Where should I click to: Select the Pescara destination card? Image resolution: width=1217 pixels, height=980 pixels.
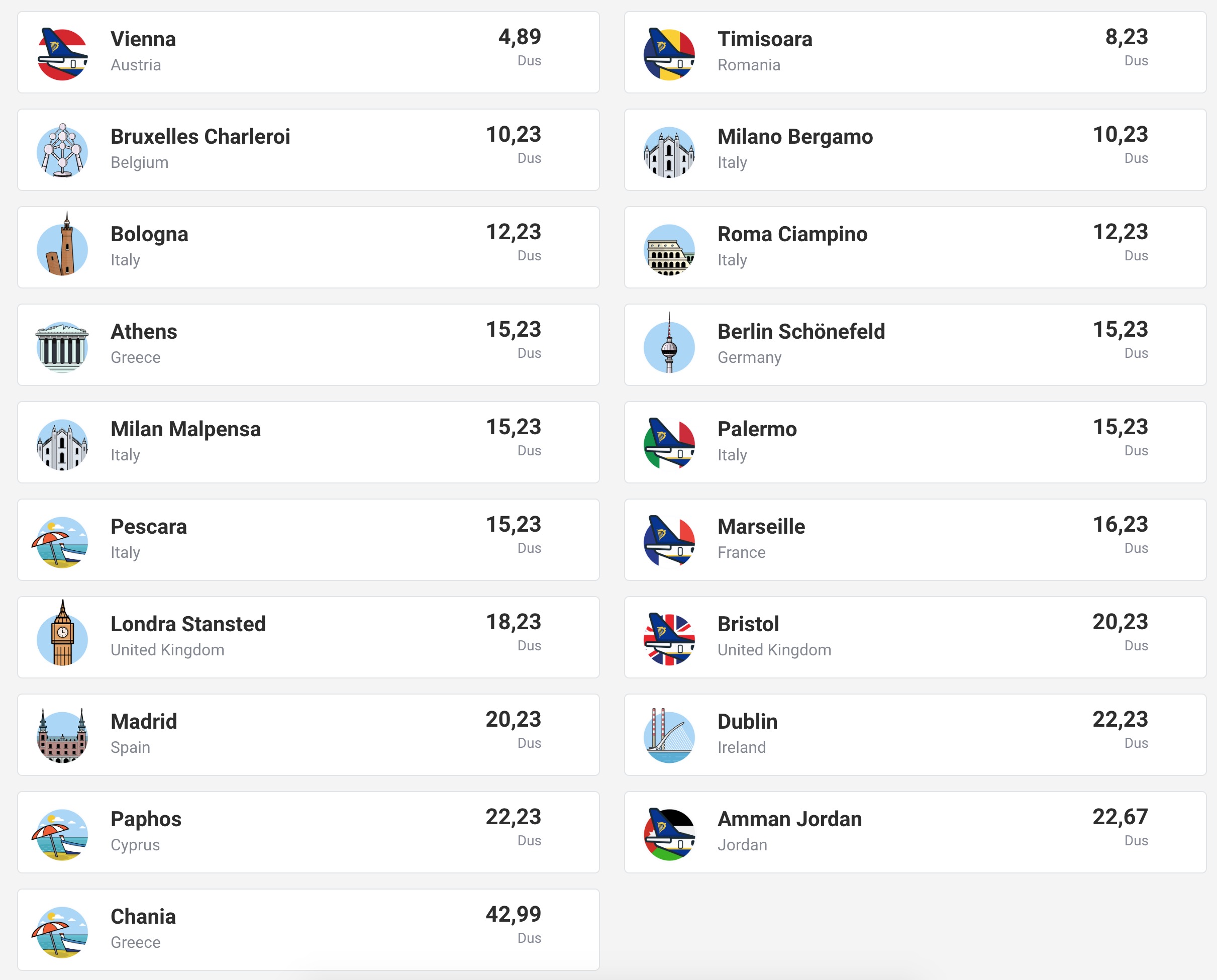coord(308,540)
